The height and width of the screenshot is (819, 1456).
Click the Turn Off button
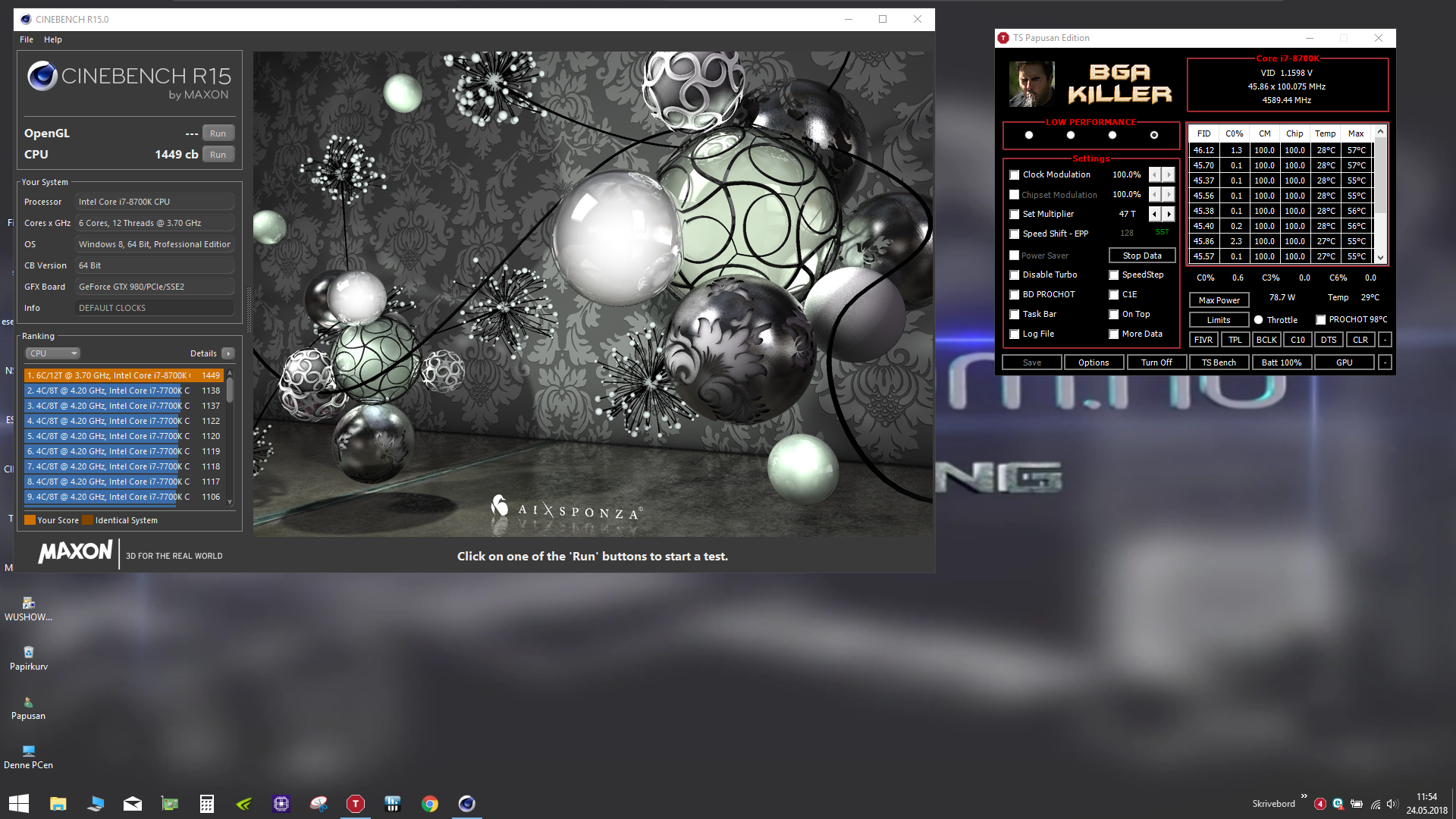click(x=1156, y=362)
